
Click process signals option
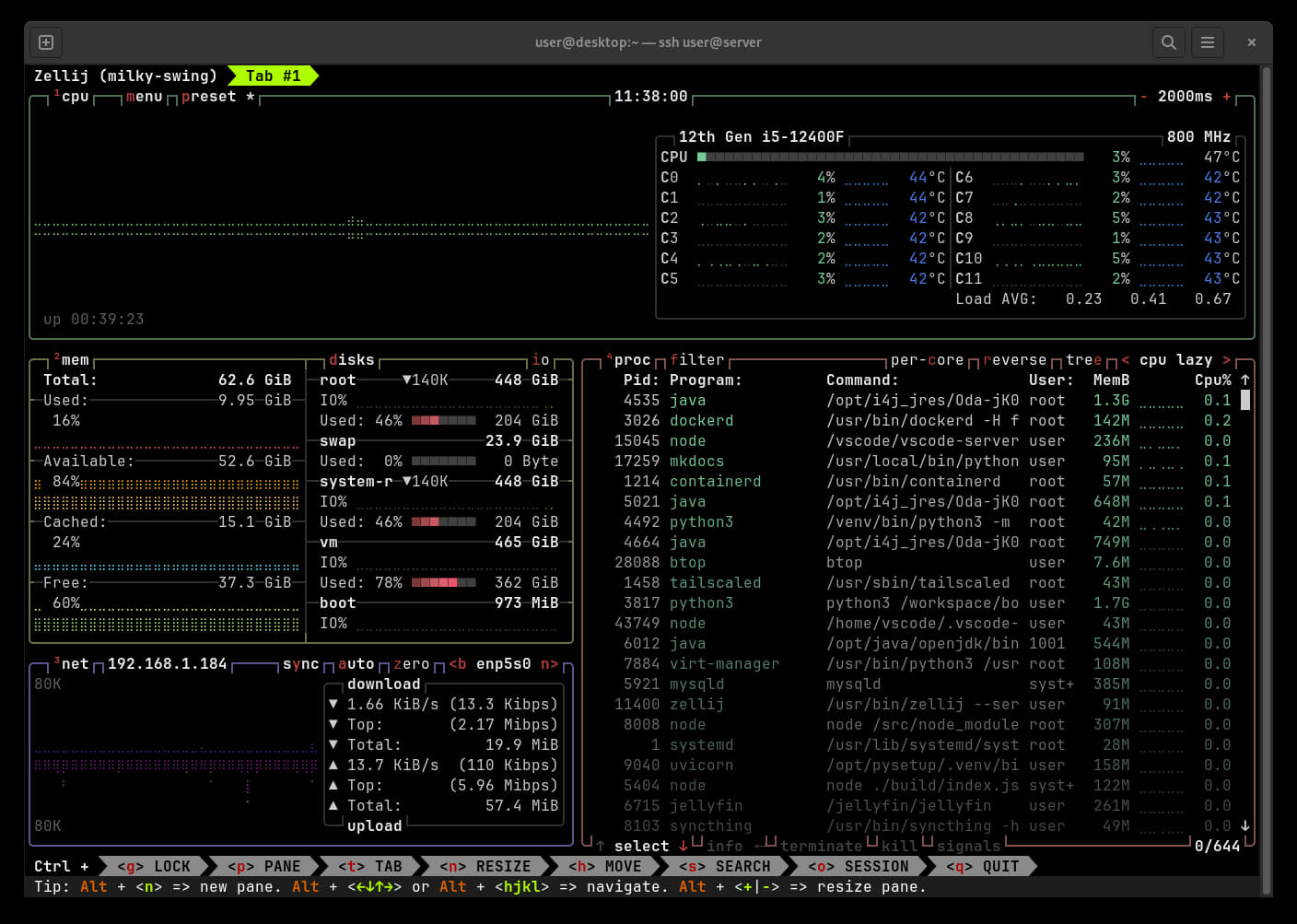coord(968,846)
